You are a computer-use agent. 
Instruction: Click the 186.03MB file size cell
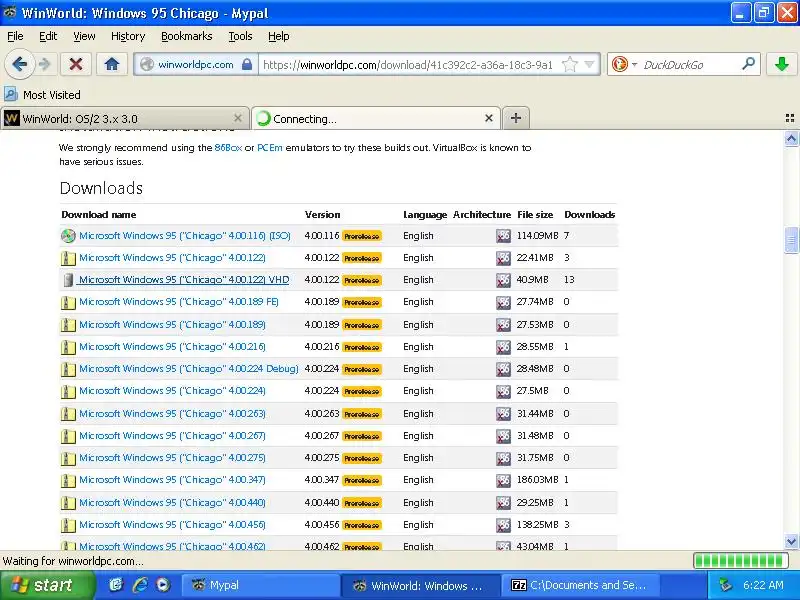coord(537,480)
